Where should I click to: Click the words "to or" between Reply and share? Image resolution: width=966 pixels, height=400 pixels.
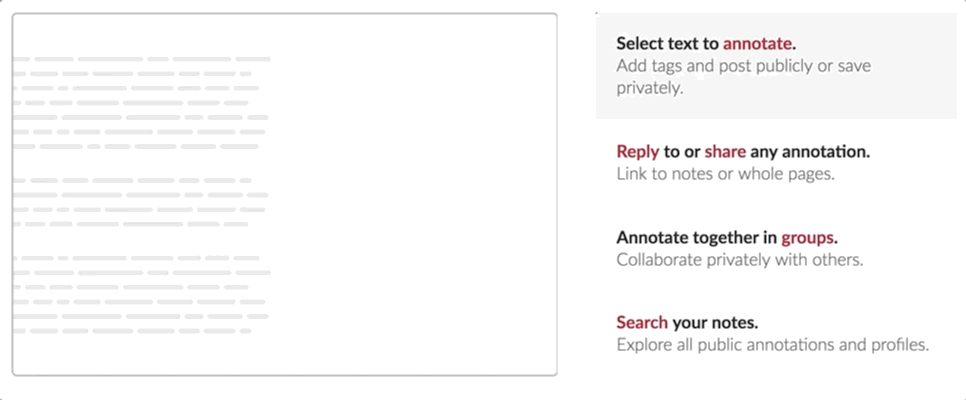pos(682,152)
